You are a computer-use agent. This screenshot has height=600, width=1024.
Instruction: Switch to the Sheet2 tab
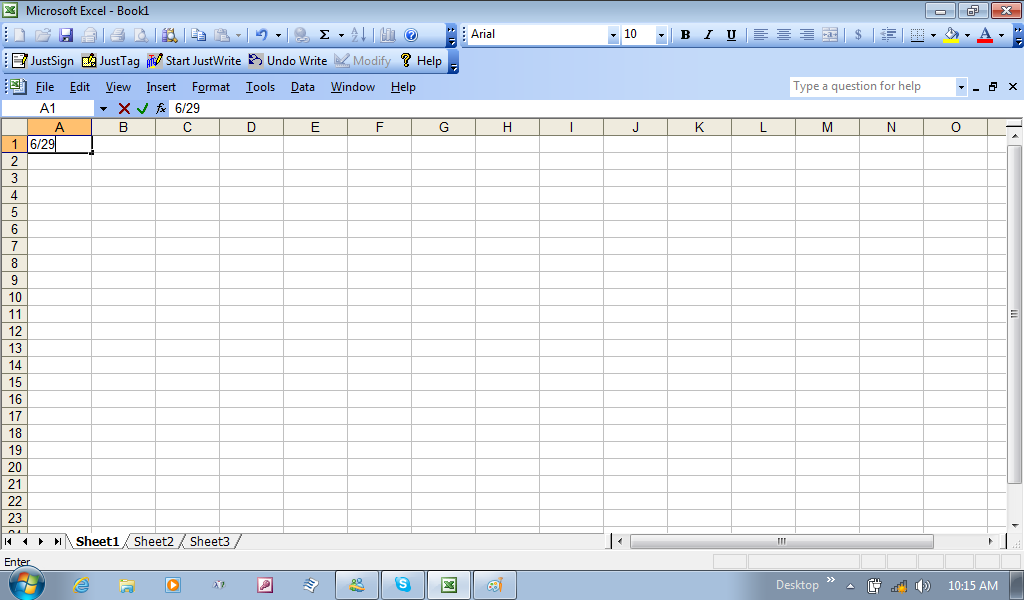[154, 542]
